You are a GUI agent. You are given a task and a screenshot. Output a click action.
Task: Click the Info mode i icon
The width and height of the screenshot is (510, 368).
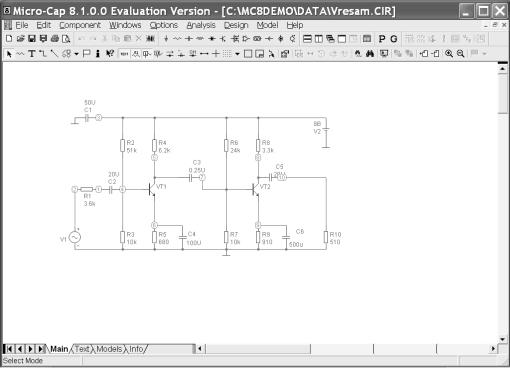[98, 54]
